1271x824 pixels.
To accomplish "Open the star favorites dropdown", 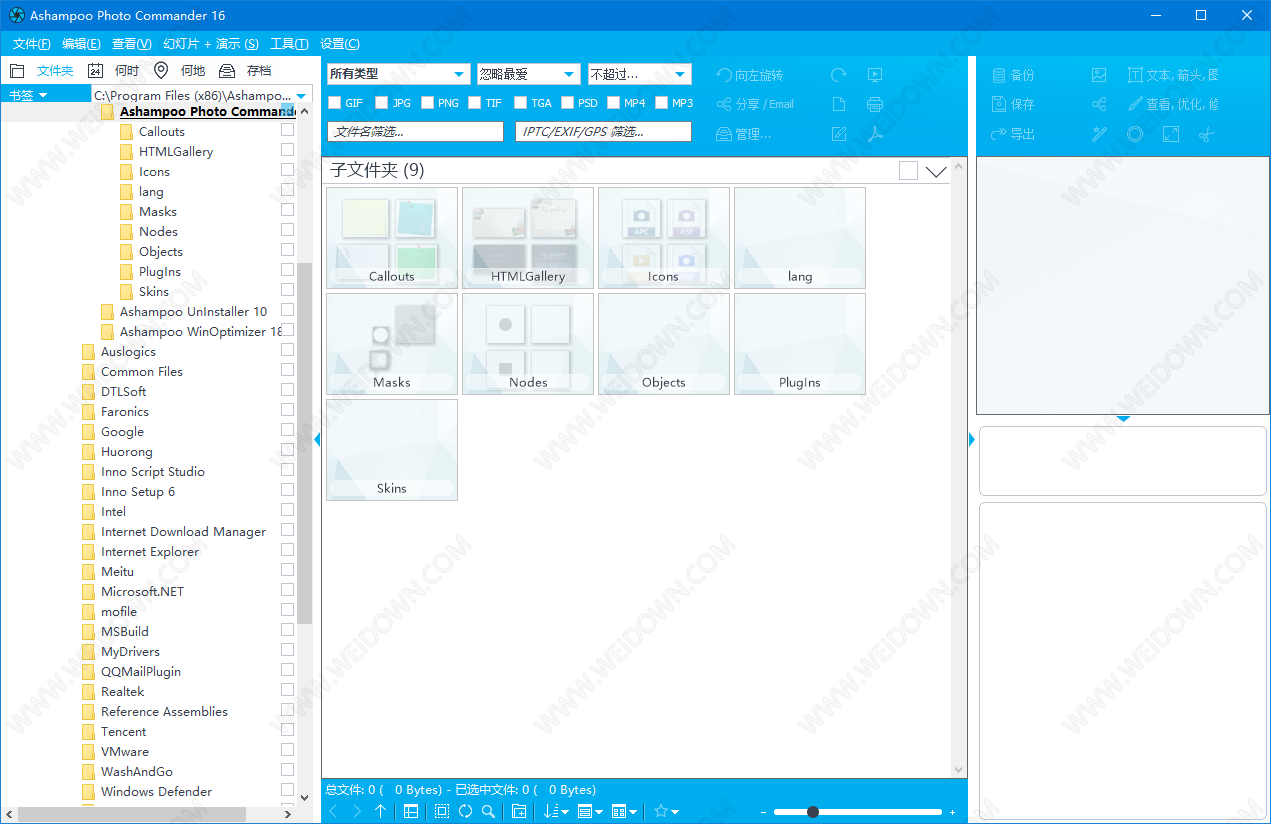I will (666, 811).
